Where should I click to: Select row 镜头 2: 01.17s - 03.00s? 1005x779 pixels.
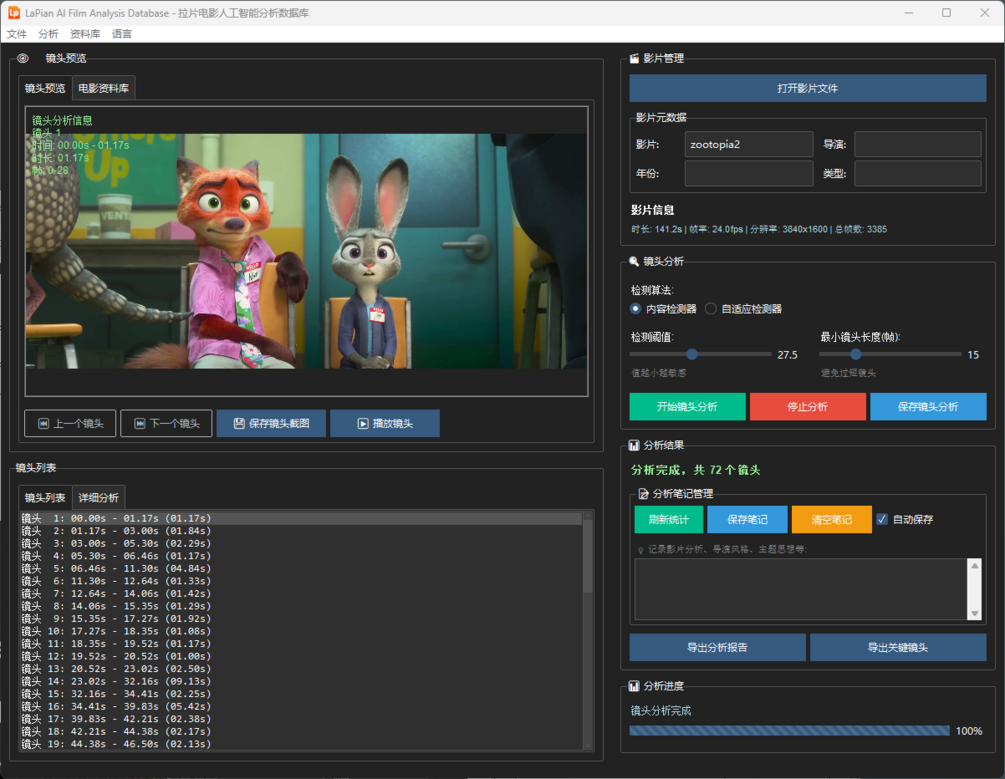point(301,531)
